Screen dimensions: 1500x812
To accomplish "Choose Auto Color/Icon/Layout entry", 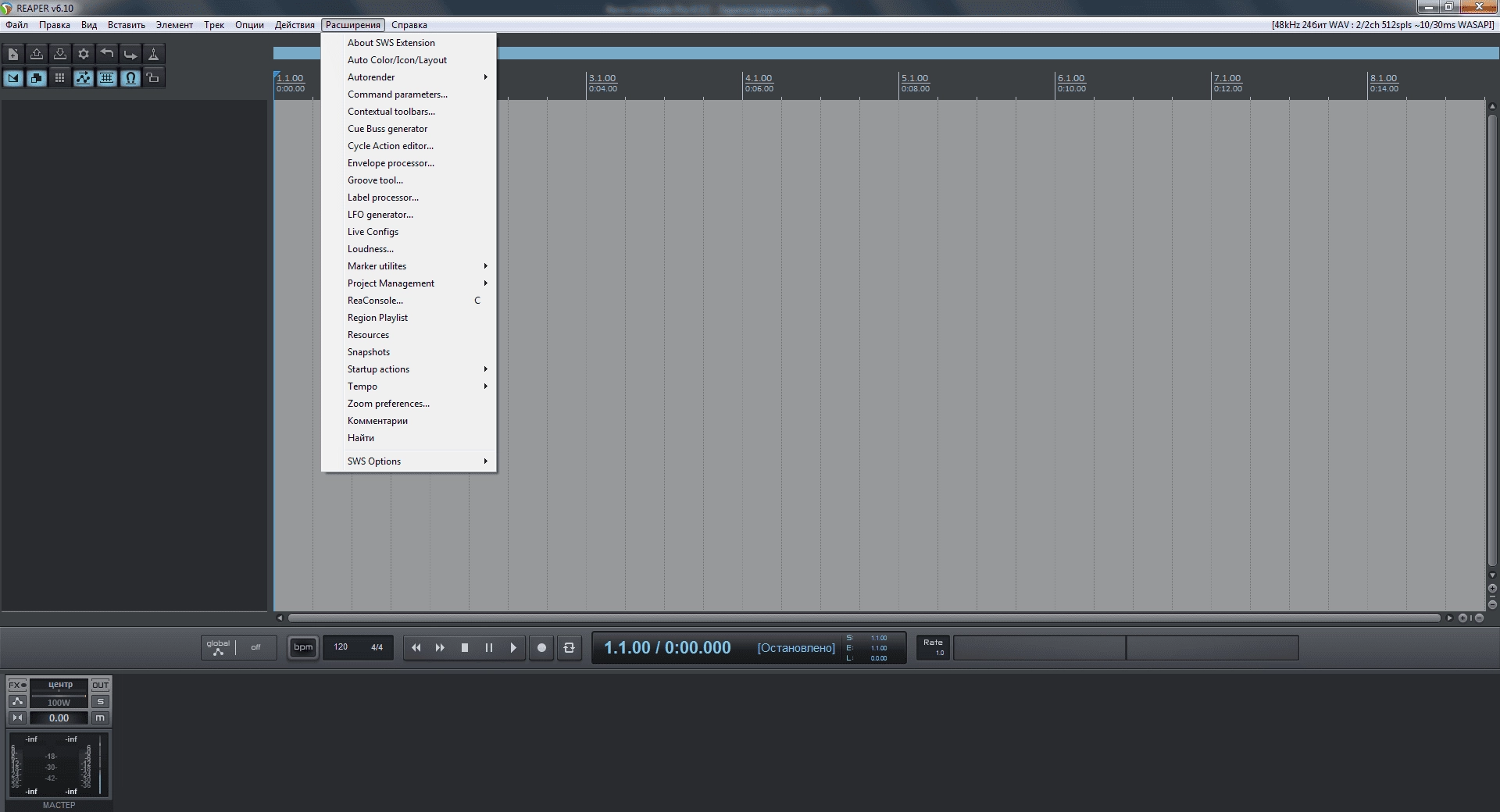I will (x=409, y=60).
